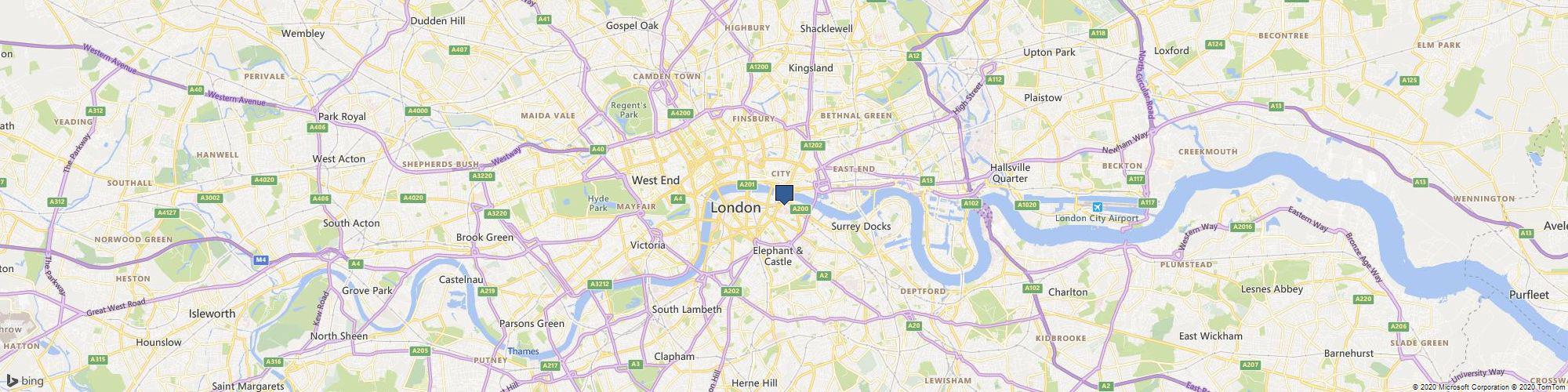Click the M4 motorway shield
Screen dimensions: 1568x392
pyautogui.click(x=261, y=259)
